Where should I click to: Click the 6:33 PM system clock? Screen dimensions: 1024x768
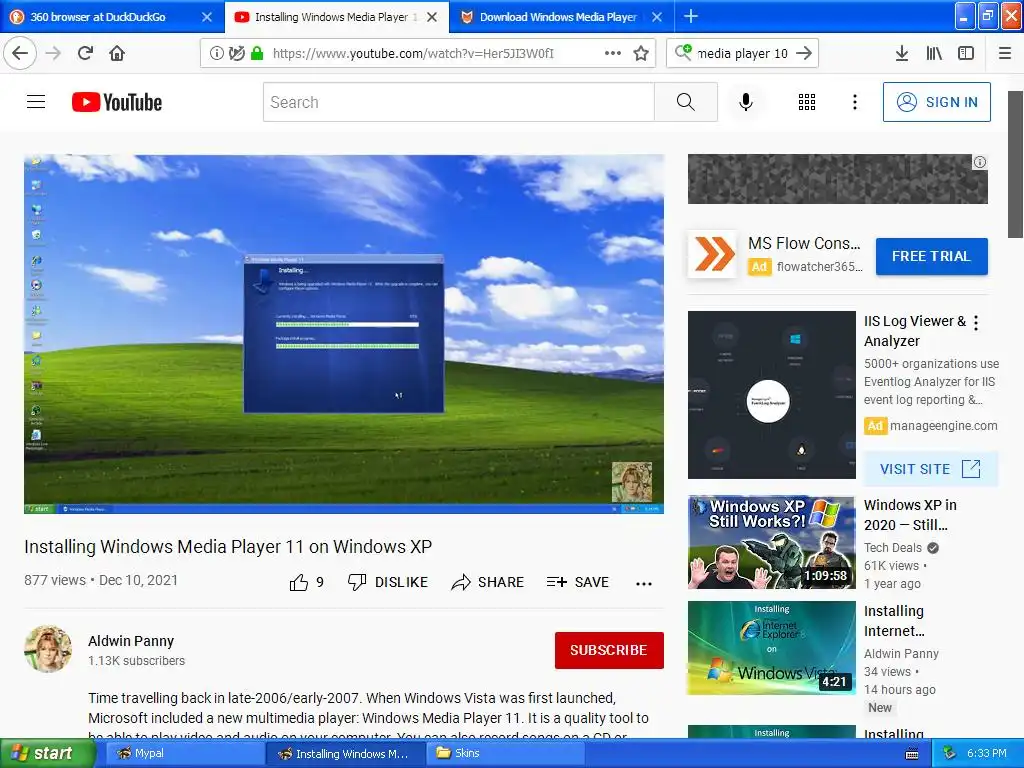[x=986, y=753]
